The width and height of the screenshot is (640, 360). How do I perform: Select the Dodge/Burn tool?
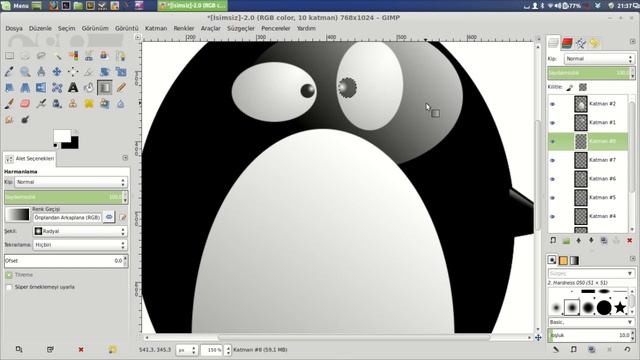tap(25, 120)
